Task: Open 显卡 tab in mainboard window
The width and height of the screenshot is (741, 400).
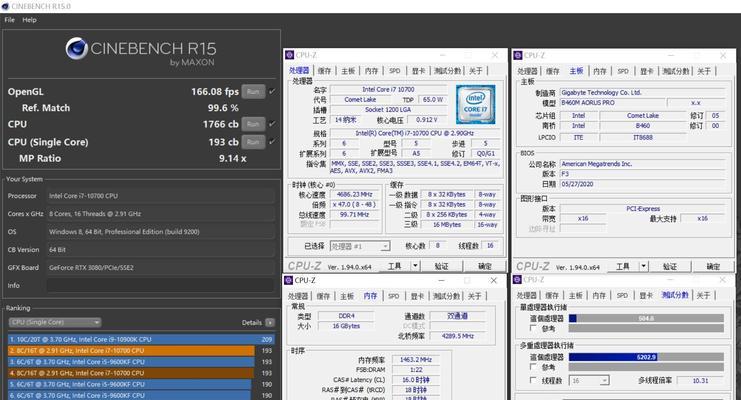Action: [646, 71]
